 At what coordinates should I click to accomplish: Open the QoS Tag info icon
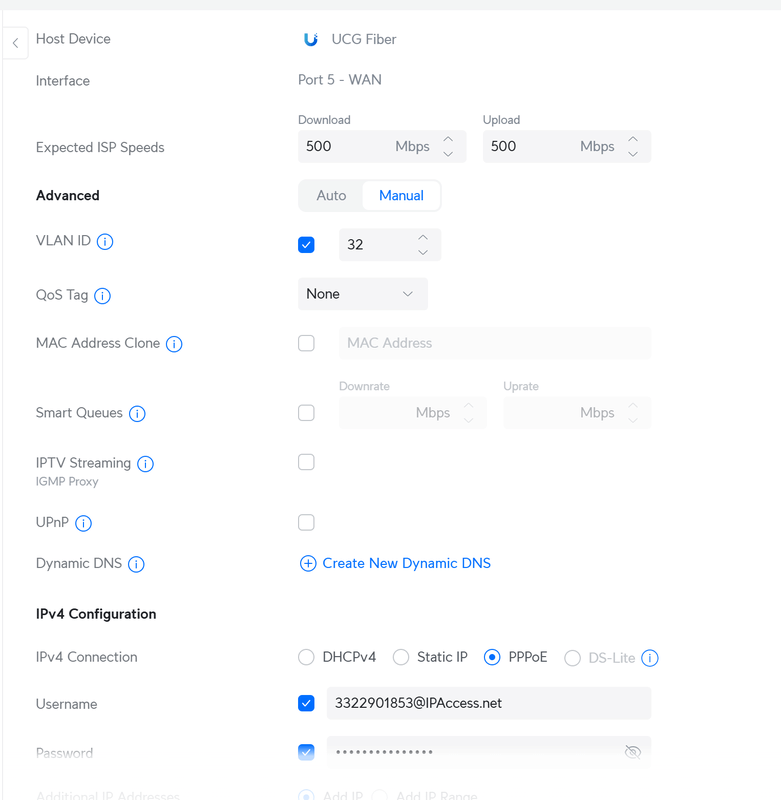coord(103,295)
